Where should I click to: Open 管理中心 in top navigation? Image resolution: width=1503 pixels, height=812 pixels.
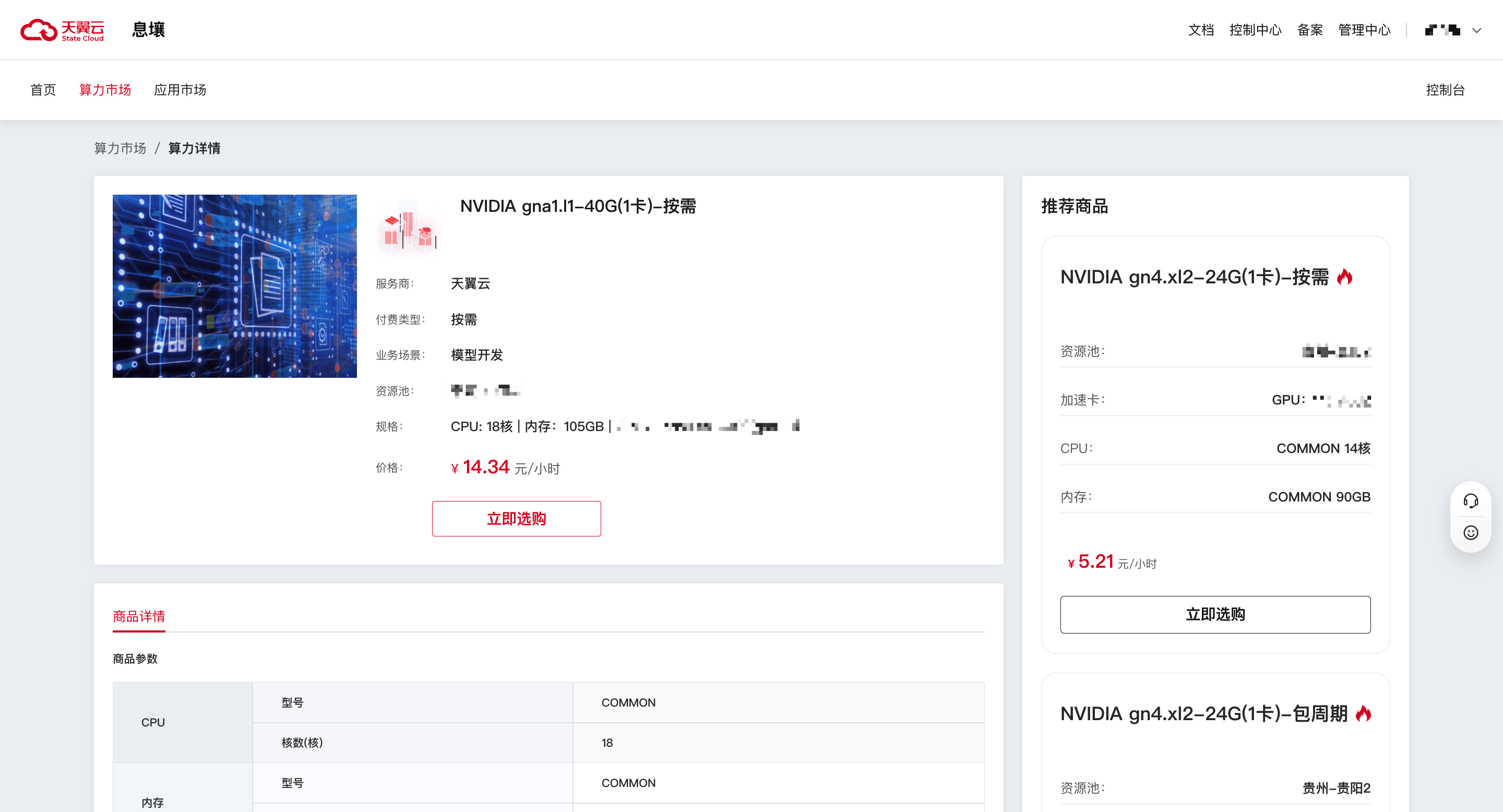[1364, 30]
